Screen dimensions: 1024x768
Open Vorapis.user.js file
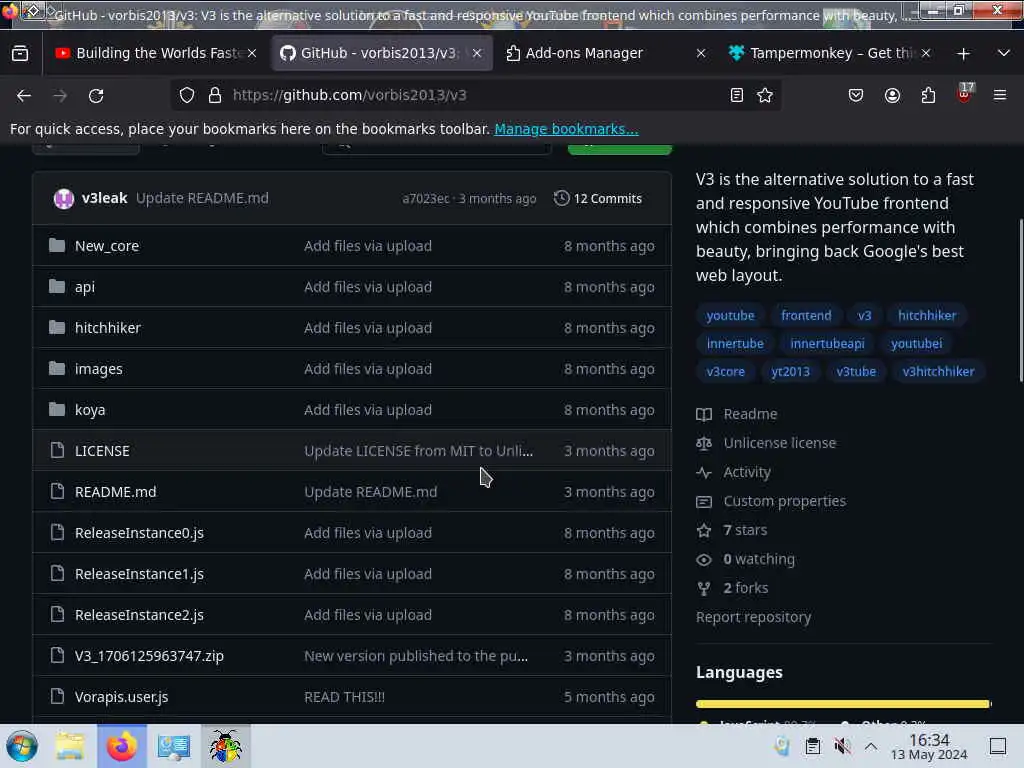[x=121, y=697]
